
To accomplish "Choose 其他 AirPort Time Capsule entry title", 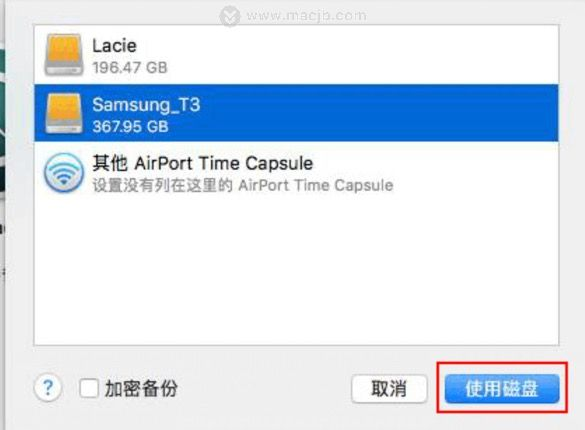I will click(203, 163).
